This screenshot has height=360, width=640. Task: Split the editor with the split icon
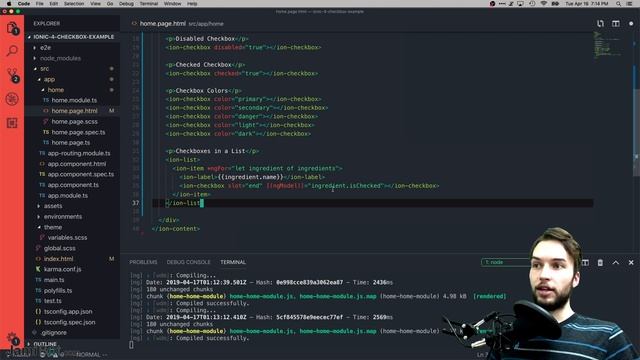point(616,24)
